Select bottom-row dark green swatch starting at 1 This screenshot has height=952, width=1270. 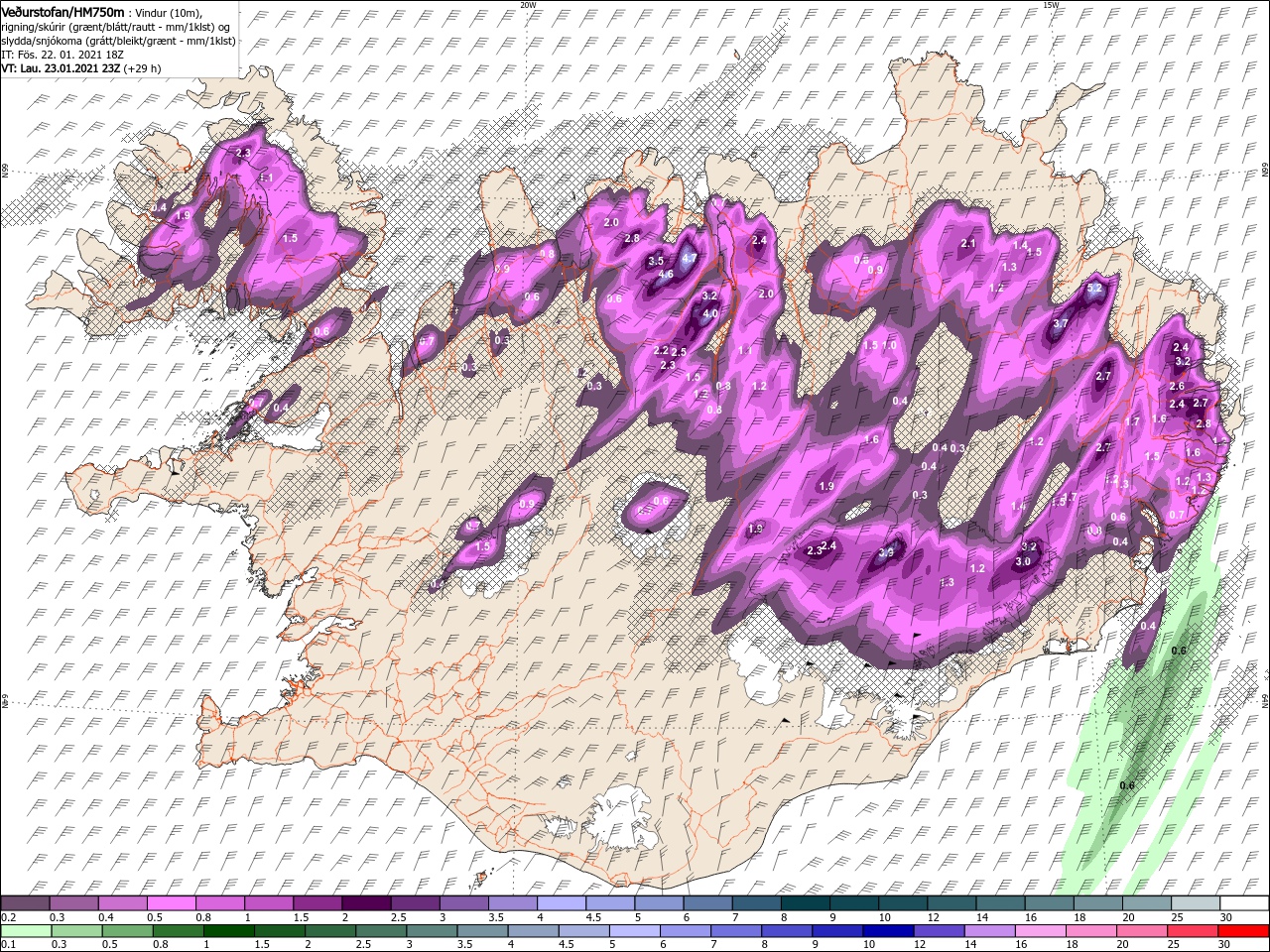tap(228, 931)
